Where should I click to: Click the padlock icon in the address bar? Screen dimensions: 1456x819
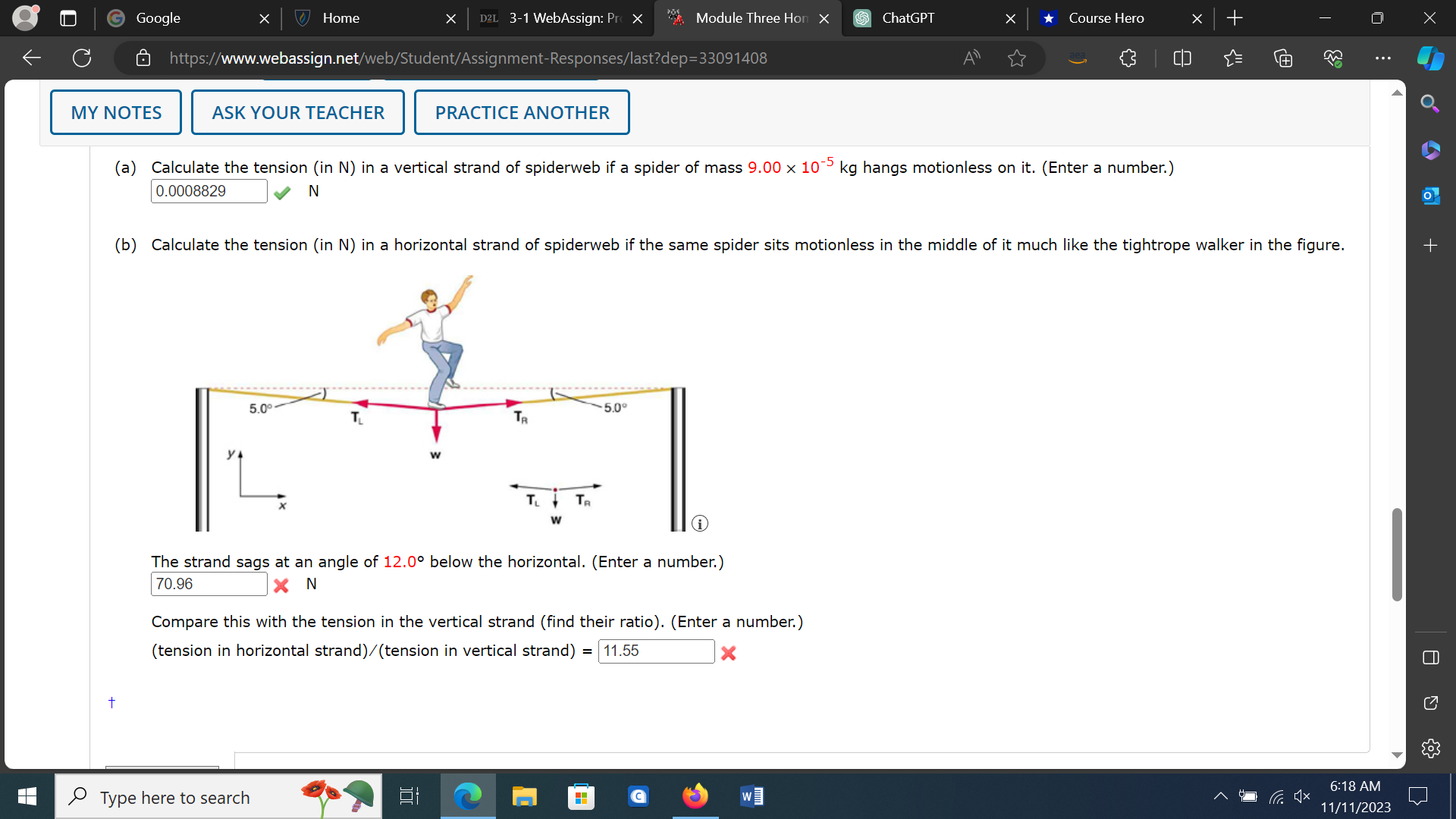[x=143, y=58]
